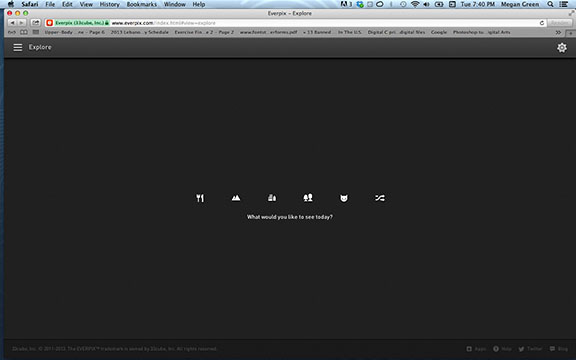Screen dimensions: 576x360
Task: Go forward with Safari's forward arrow
Action: pyautogui.click(x=22, y=23)
